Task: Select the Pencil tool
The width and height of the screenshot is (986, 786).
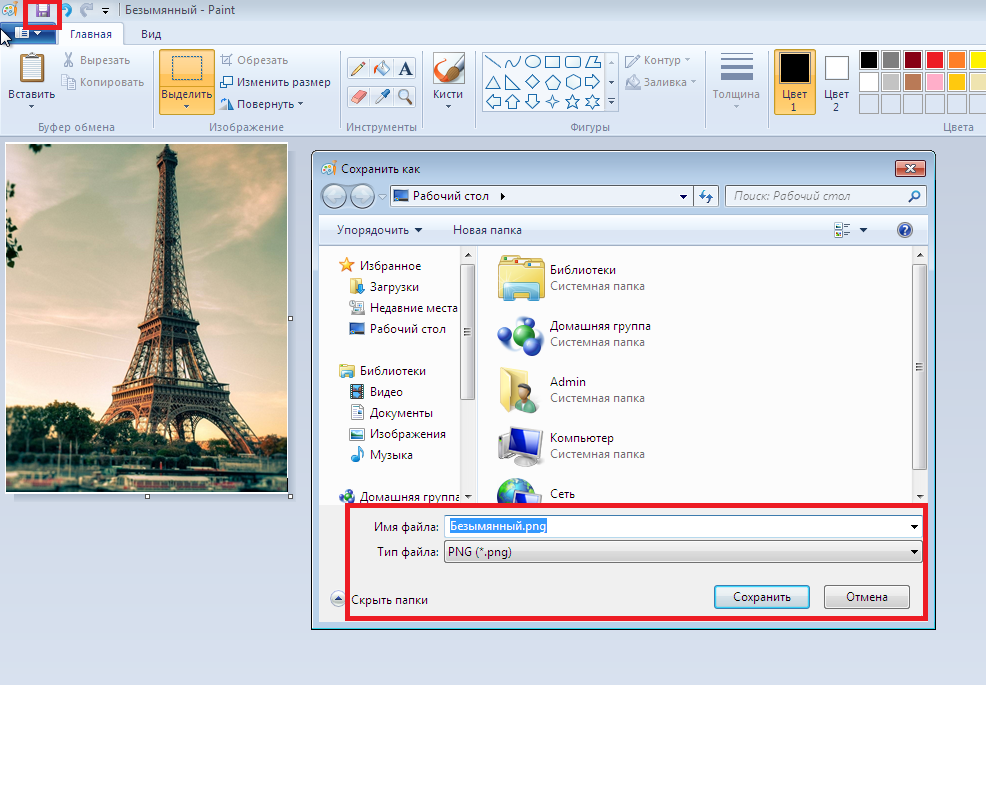Action: click(x=358, y=68)
